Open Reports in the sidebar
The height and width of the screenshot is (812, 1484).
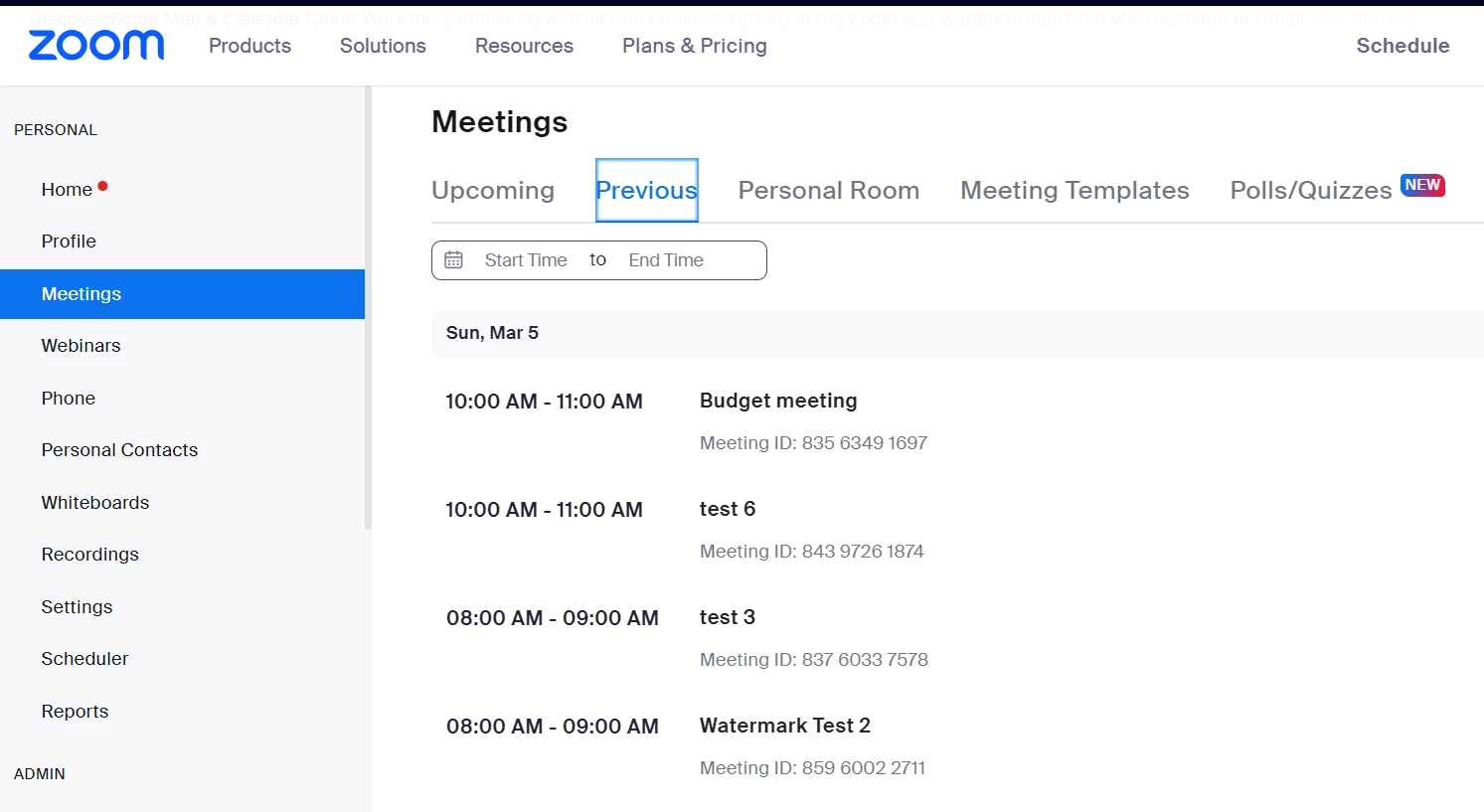(75, 712)
